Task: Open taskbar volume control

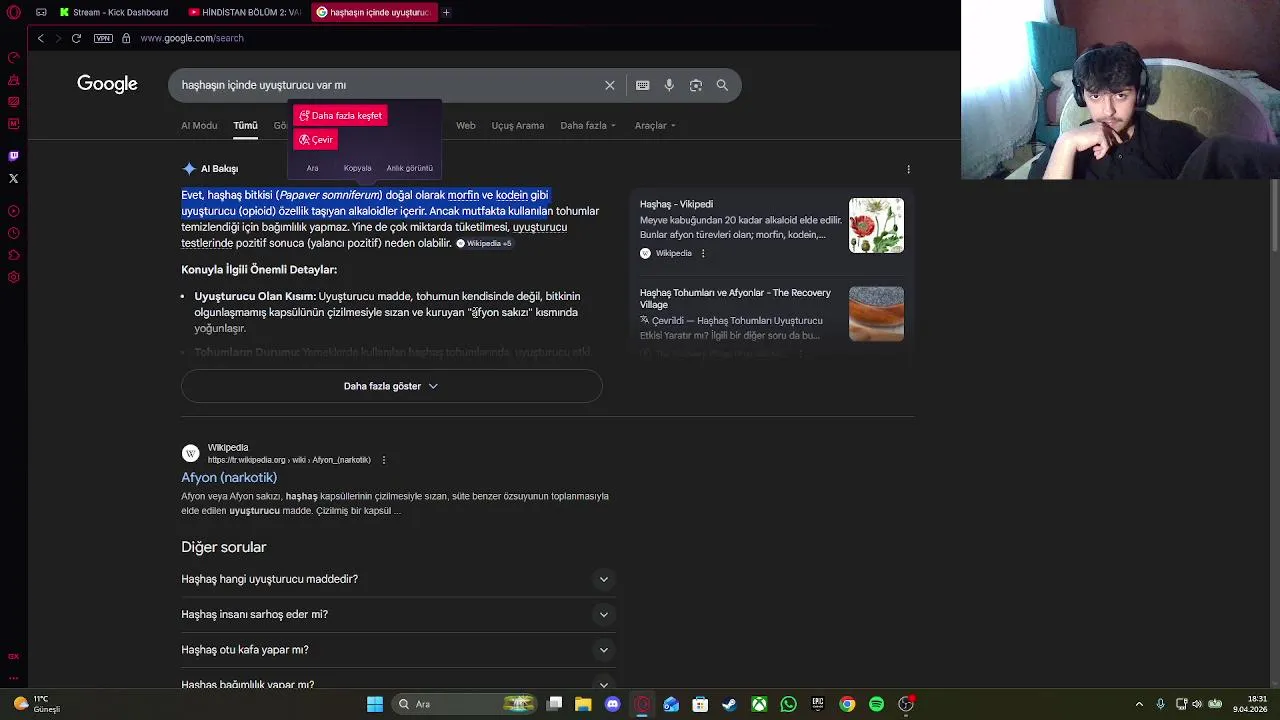Action: tap(1197, 704)
